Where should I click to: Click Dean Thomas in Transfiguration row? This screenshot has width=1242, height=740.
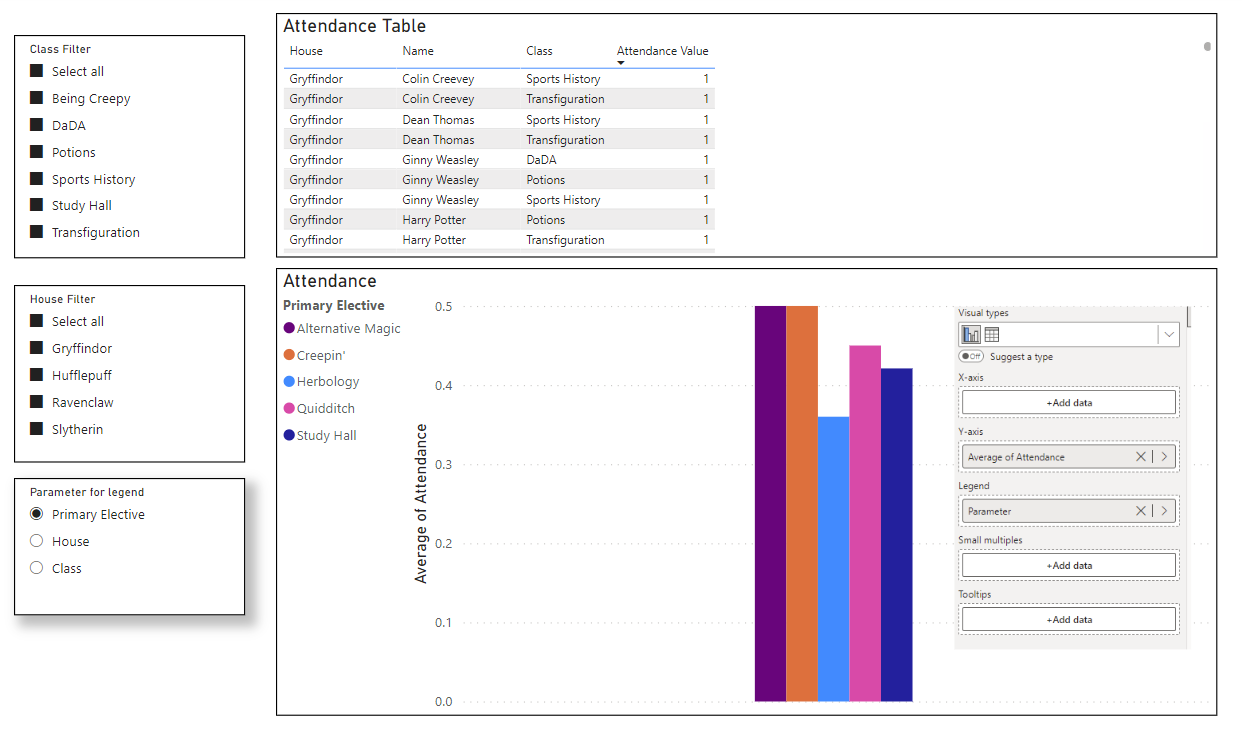click(x=438, y=140)
